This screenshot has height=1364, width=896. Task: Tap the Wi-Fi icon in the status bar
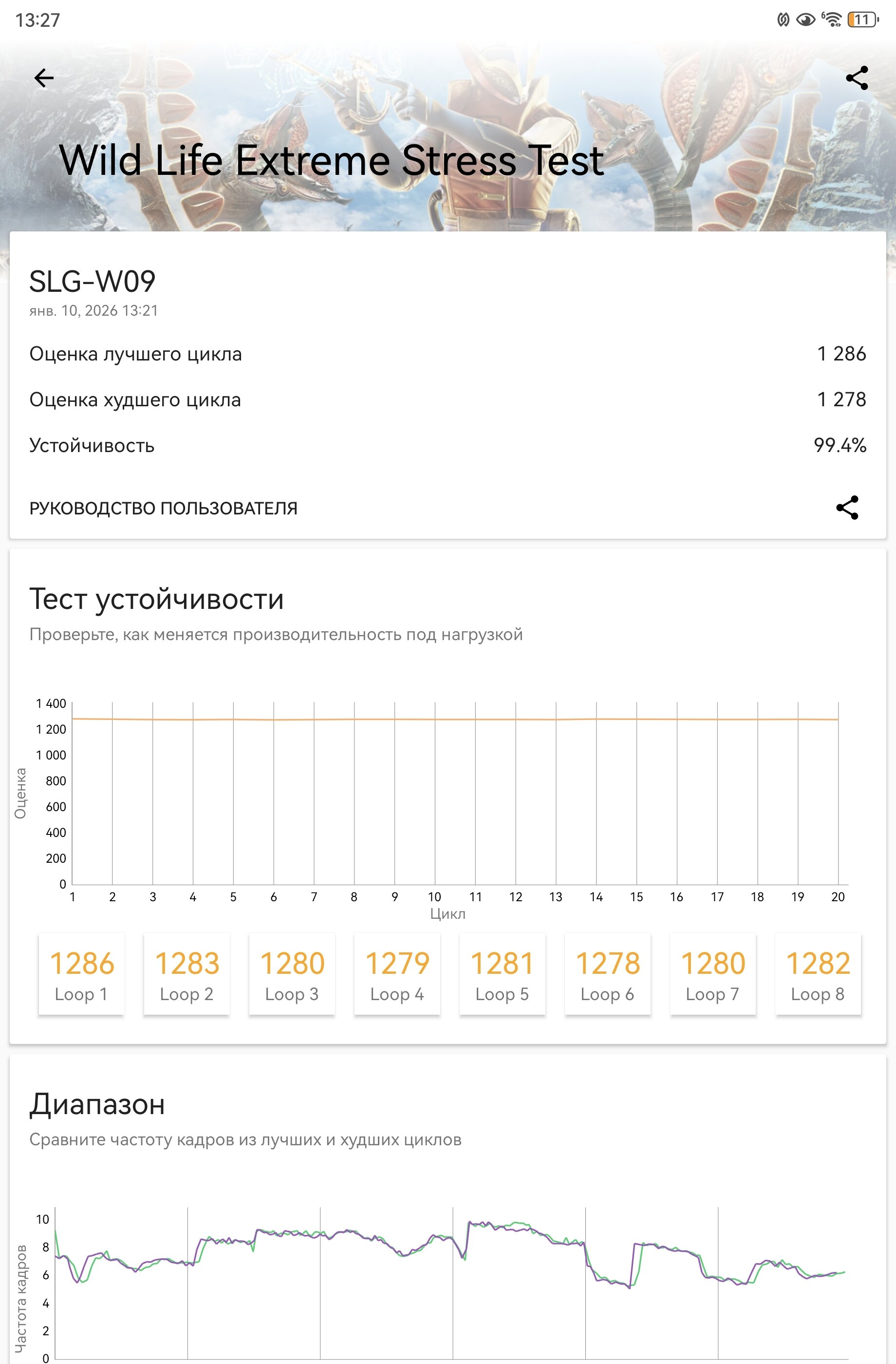coord(831,20)
